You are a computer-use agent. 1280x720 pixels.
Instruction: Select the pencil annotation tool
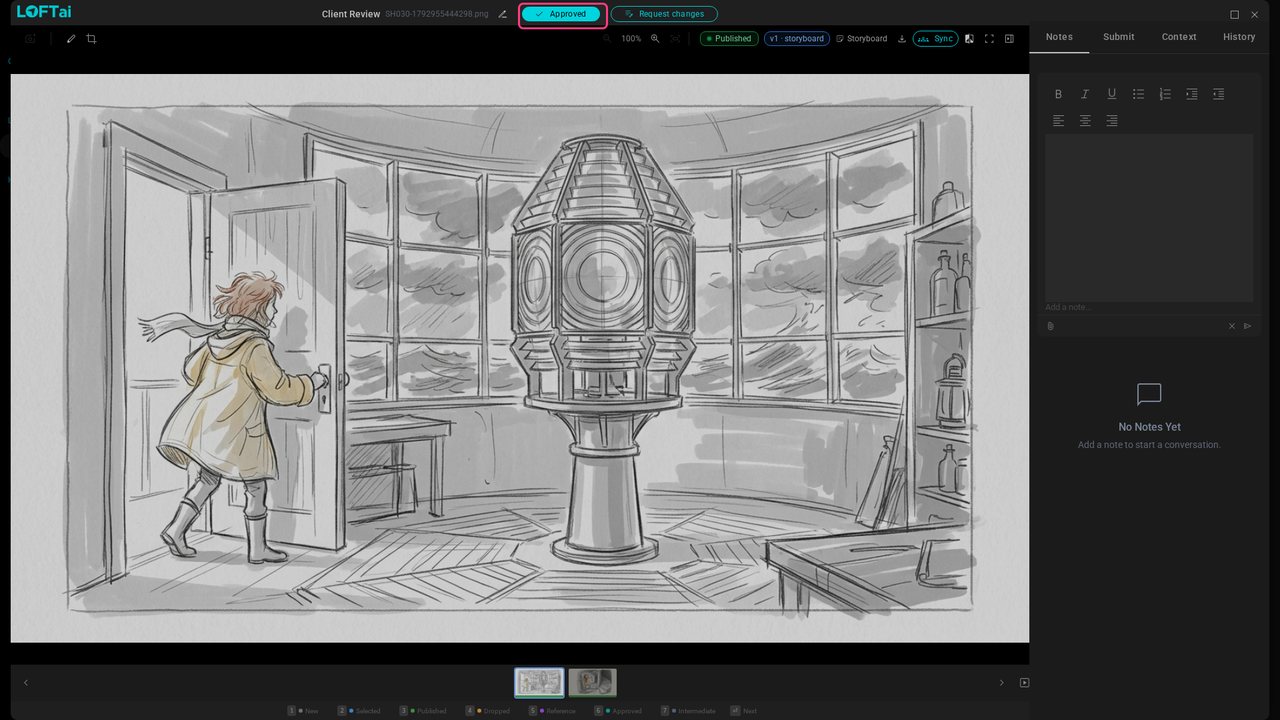(71, 39)
